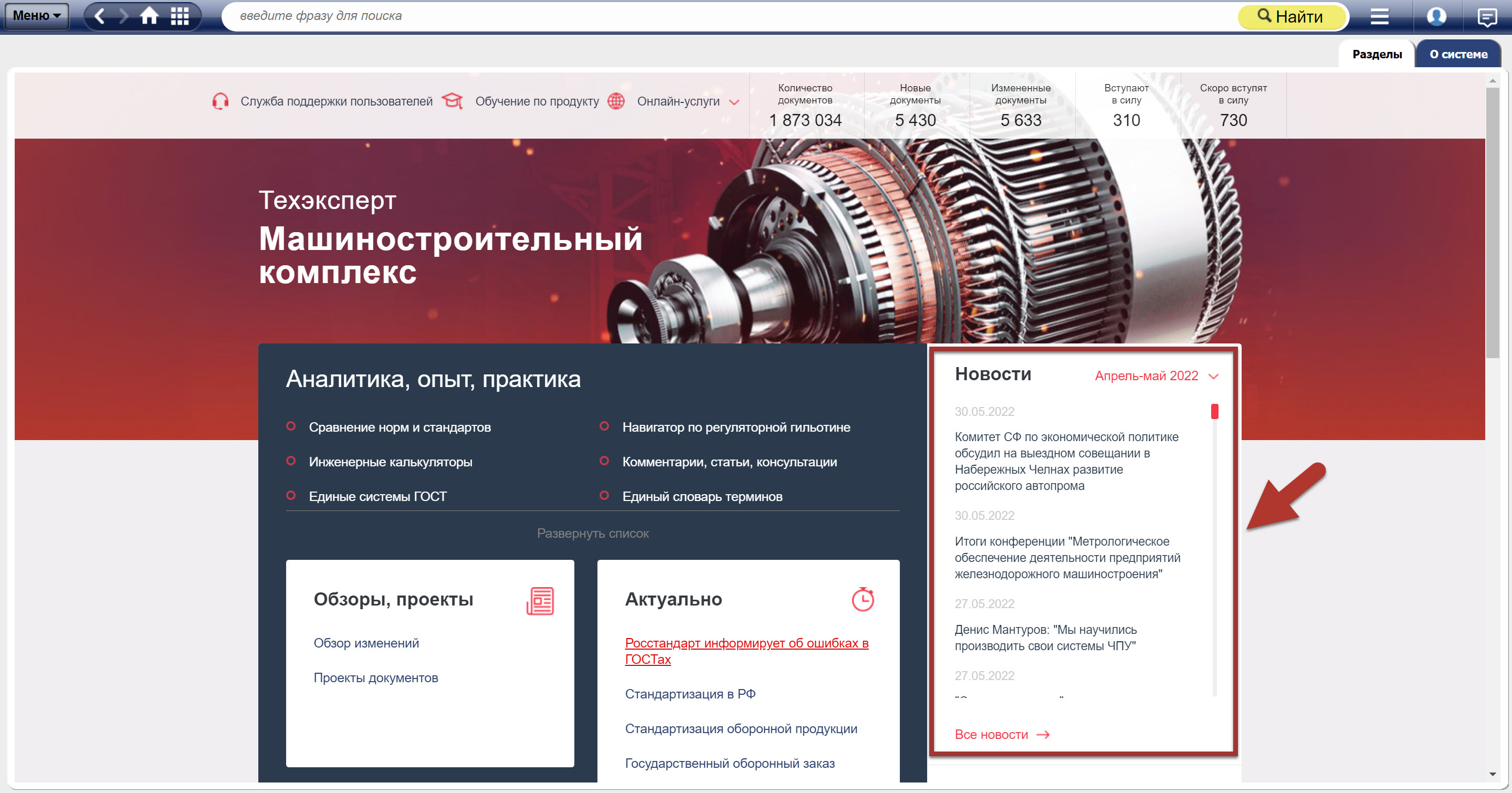
Task: Open Инженерные калькуляторы
Action: point(390,462)
